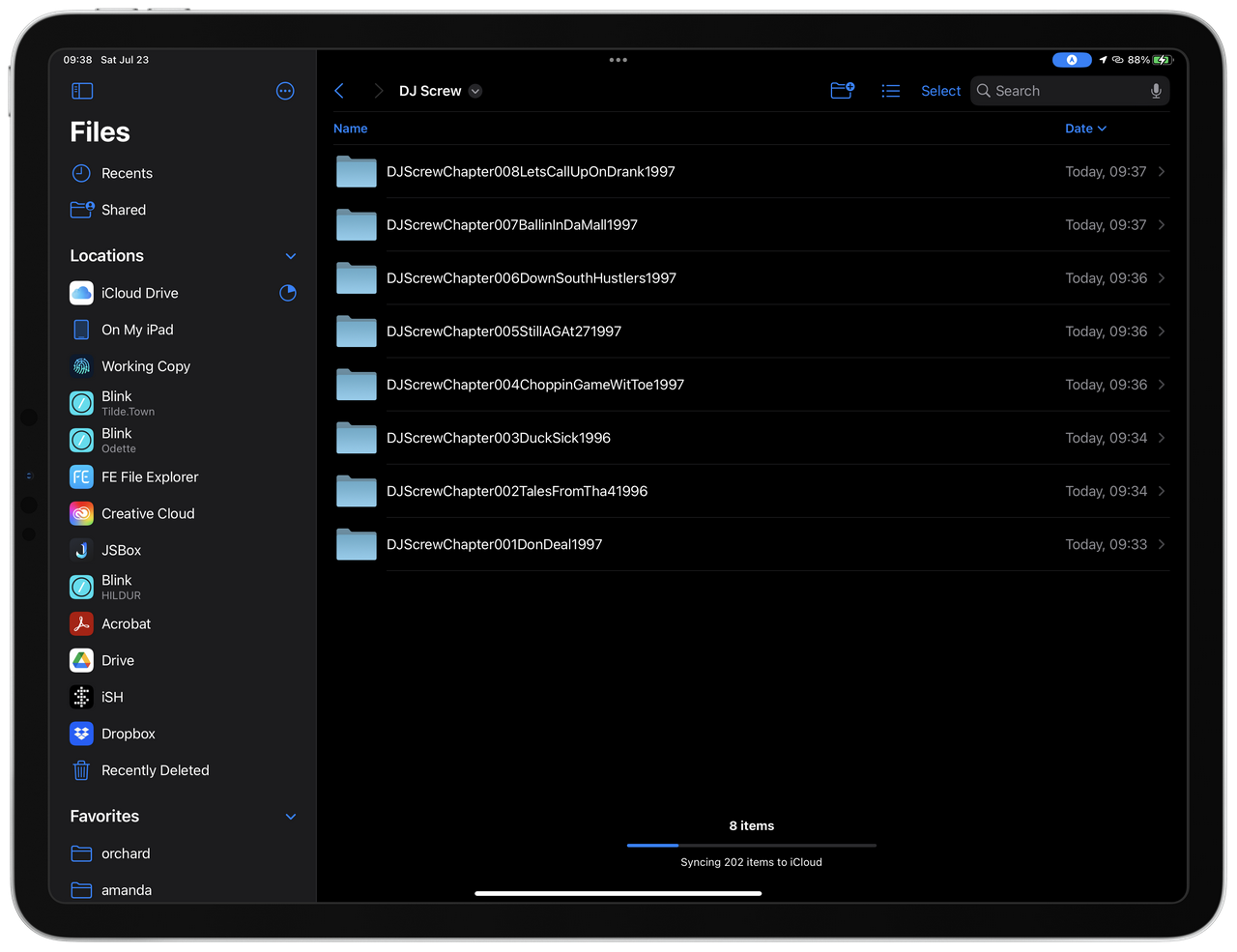
Task: Open Shared in the sidebar
Action: tap(184, 210)
